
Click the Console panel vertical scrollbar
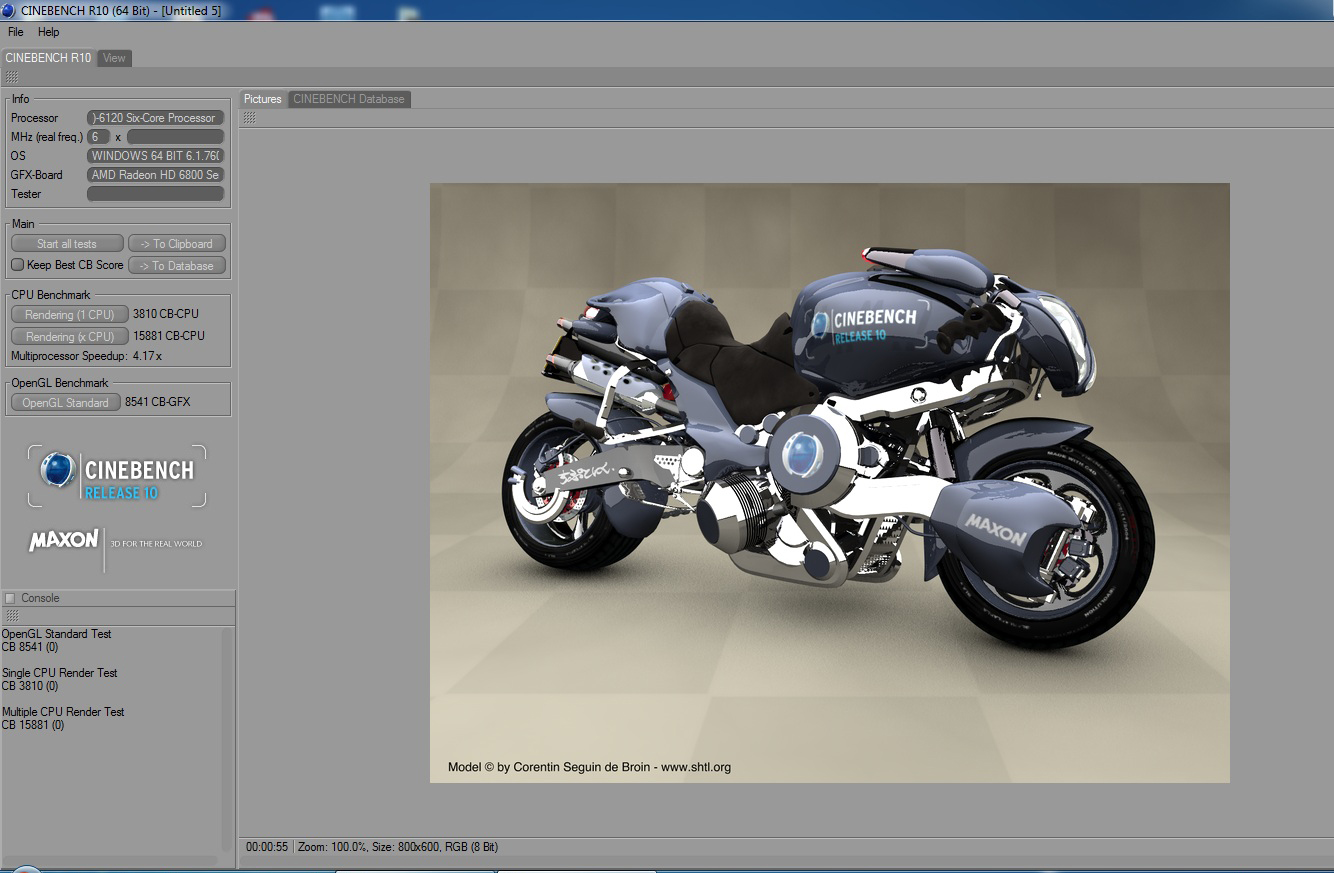[227, 739]
